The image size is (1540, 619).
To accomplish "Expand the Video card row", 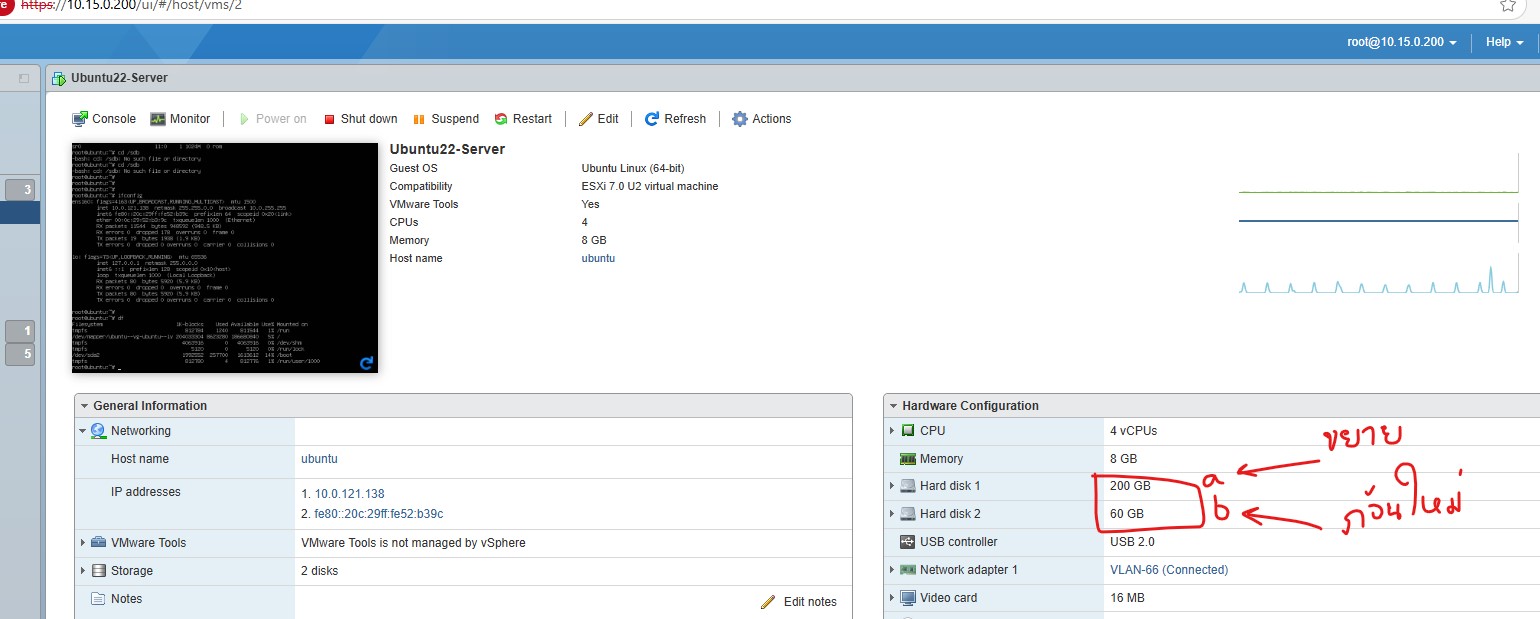I will point(892,598).
